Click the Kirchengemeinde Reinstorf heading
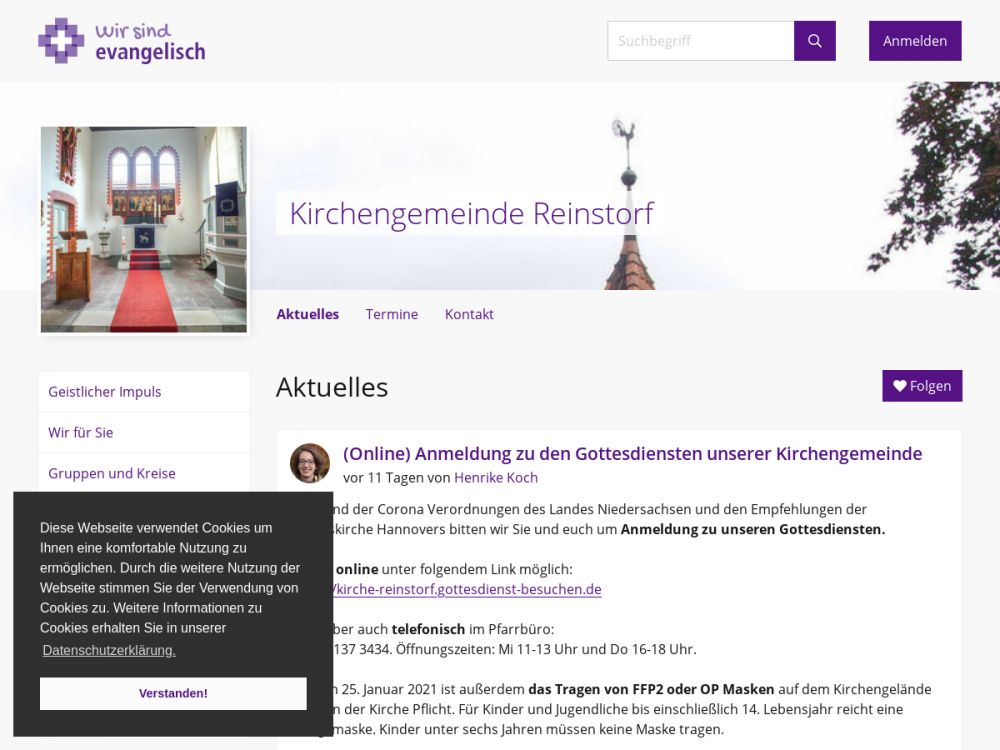1000x750 pixels. 471,213
